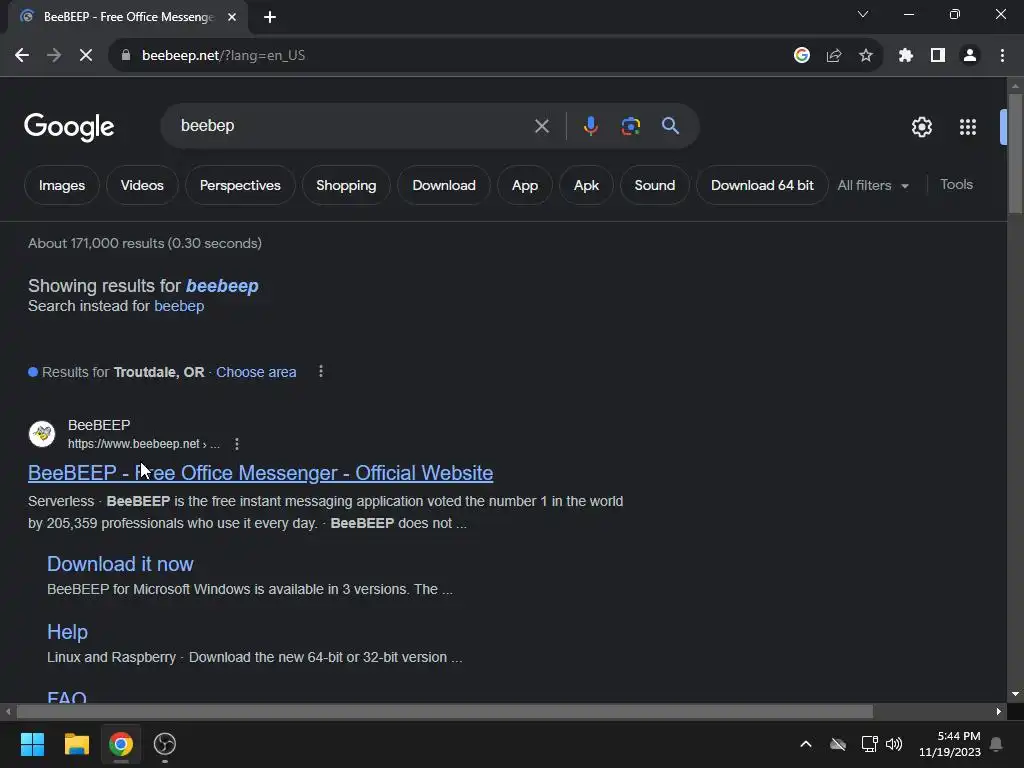Click the site lock icon

point(126,56)
